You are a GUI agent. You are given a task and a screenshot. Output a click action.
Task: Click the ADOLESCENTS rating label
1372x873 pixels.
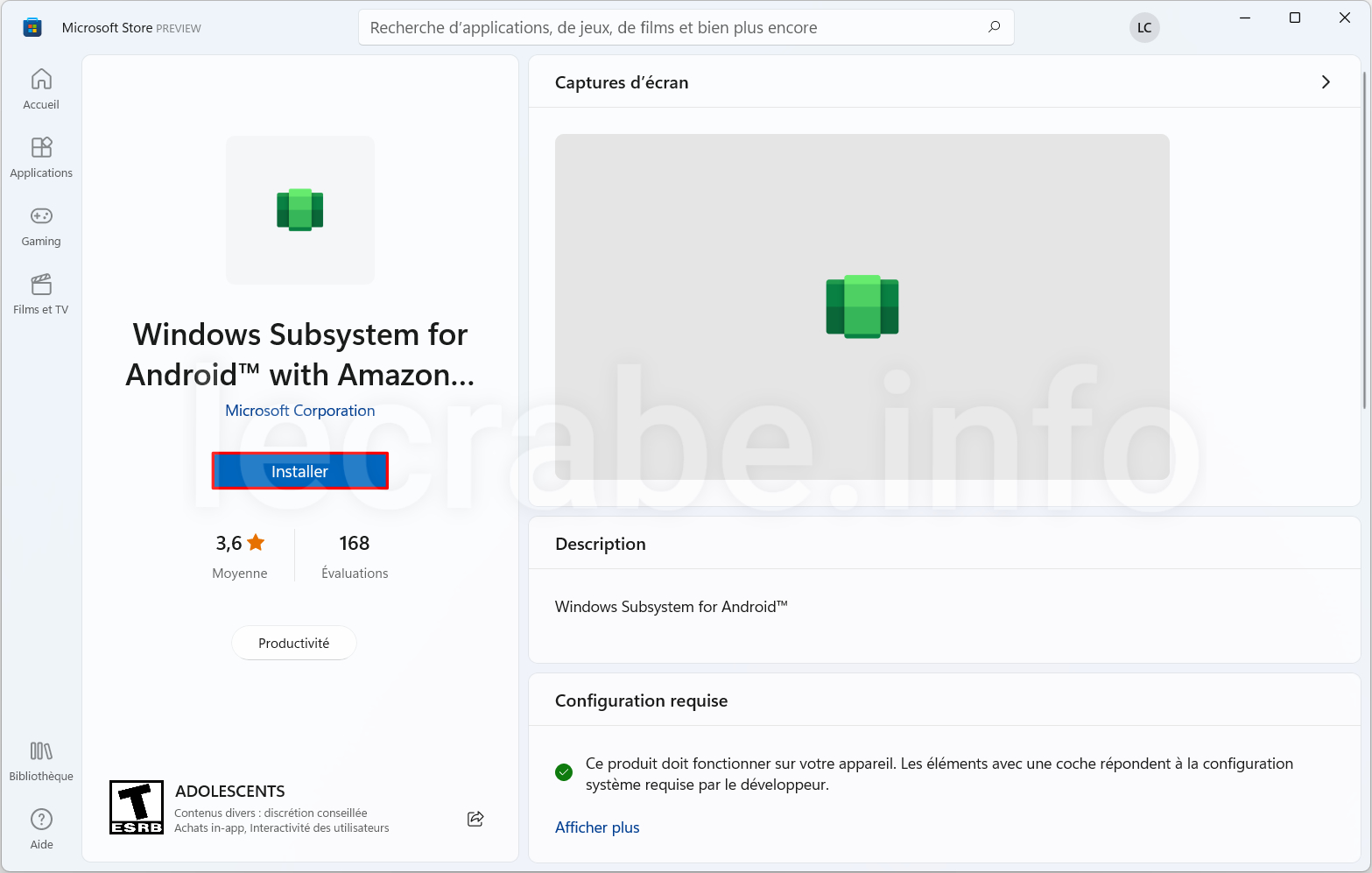pos(230,791)
